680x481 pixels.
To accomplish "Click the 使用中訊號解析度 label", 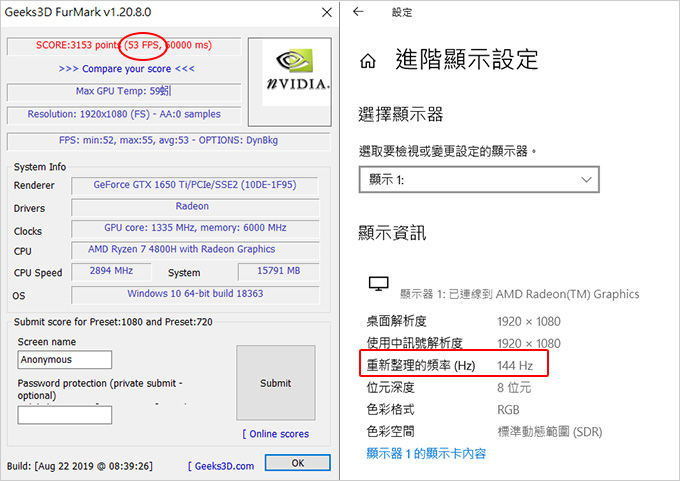I will click(415, 344).
